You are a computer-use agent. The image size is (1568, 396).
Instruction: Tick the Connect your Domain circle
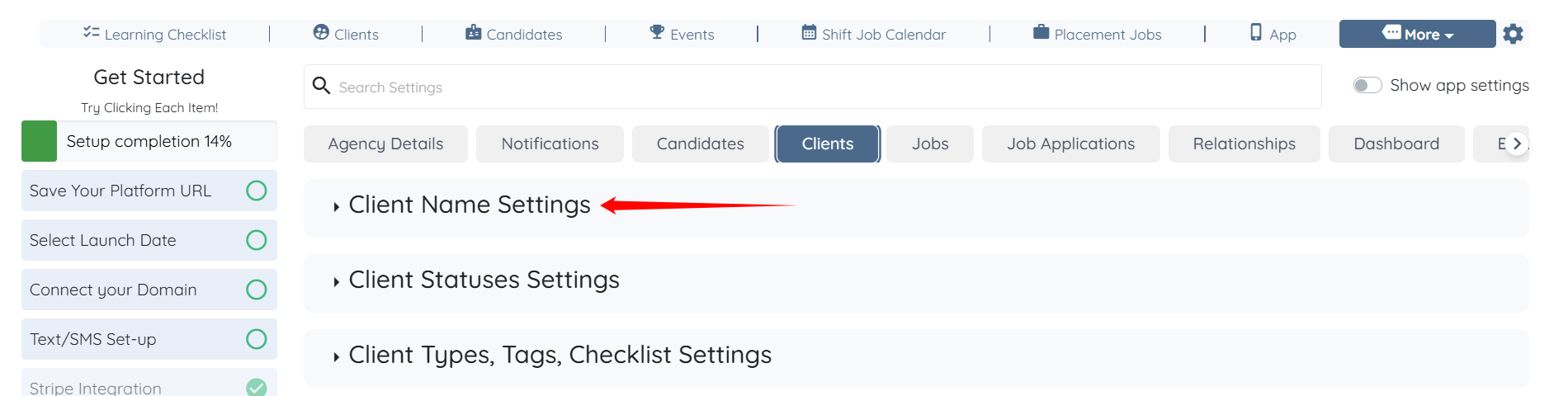pyautogui.click(x=257, y=290)
